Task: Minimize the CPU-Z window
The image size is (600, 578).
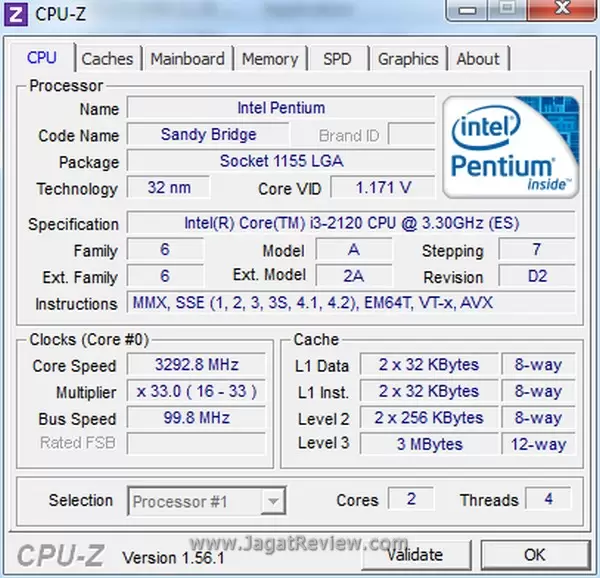Action: coord(467,10)
